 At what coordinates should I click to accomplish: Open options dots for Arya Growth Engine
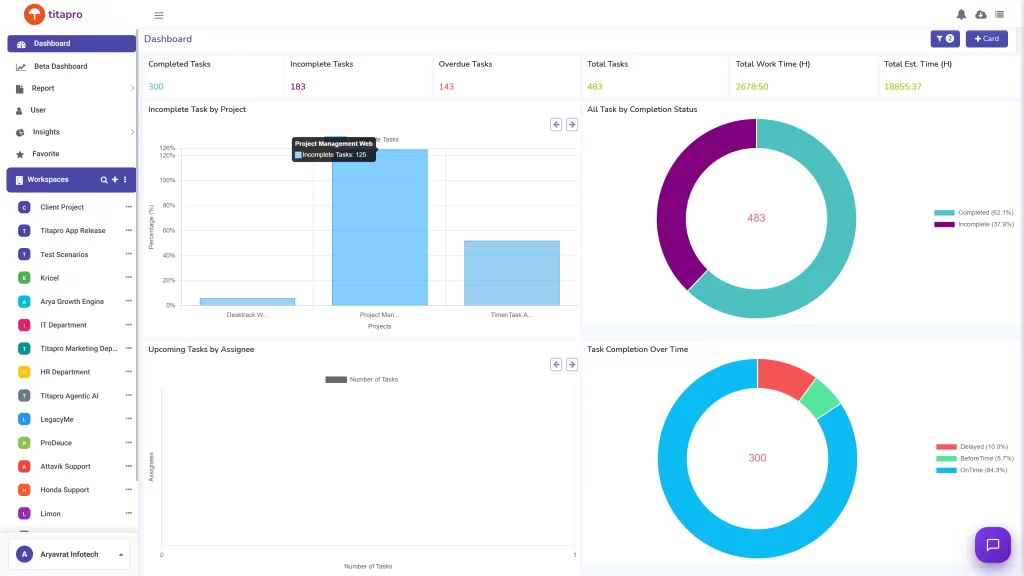[129, 301]
